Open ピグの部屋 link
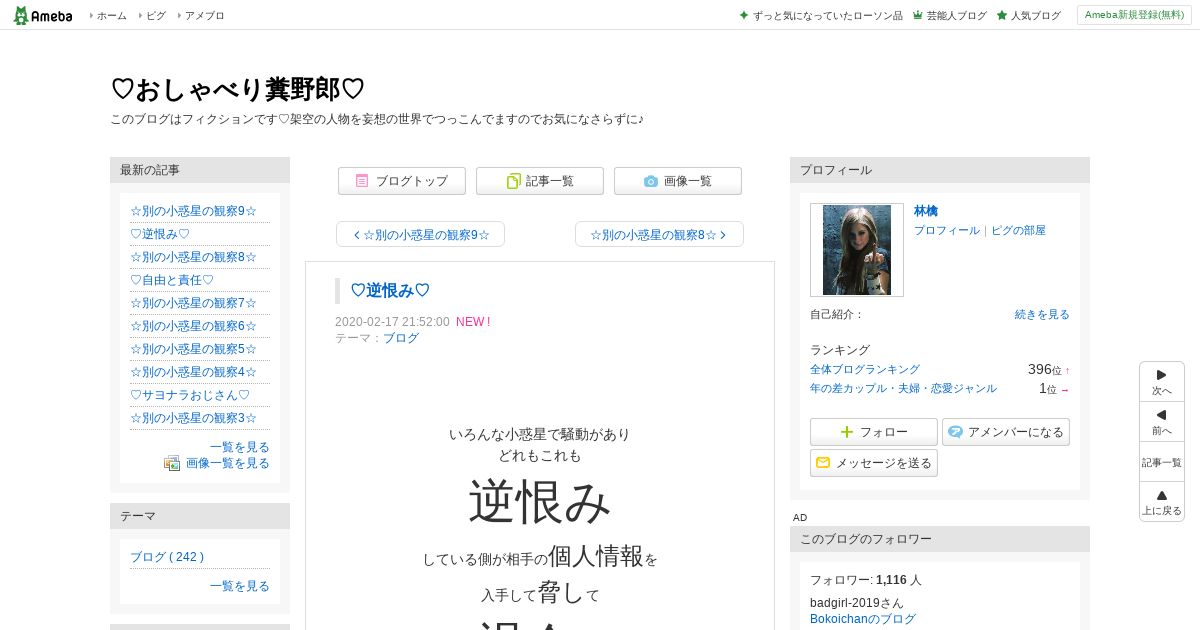The width and height of the screenshot is (1200, 630). point(1018,230)
